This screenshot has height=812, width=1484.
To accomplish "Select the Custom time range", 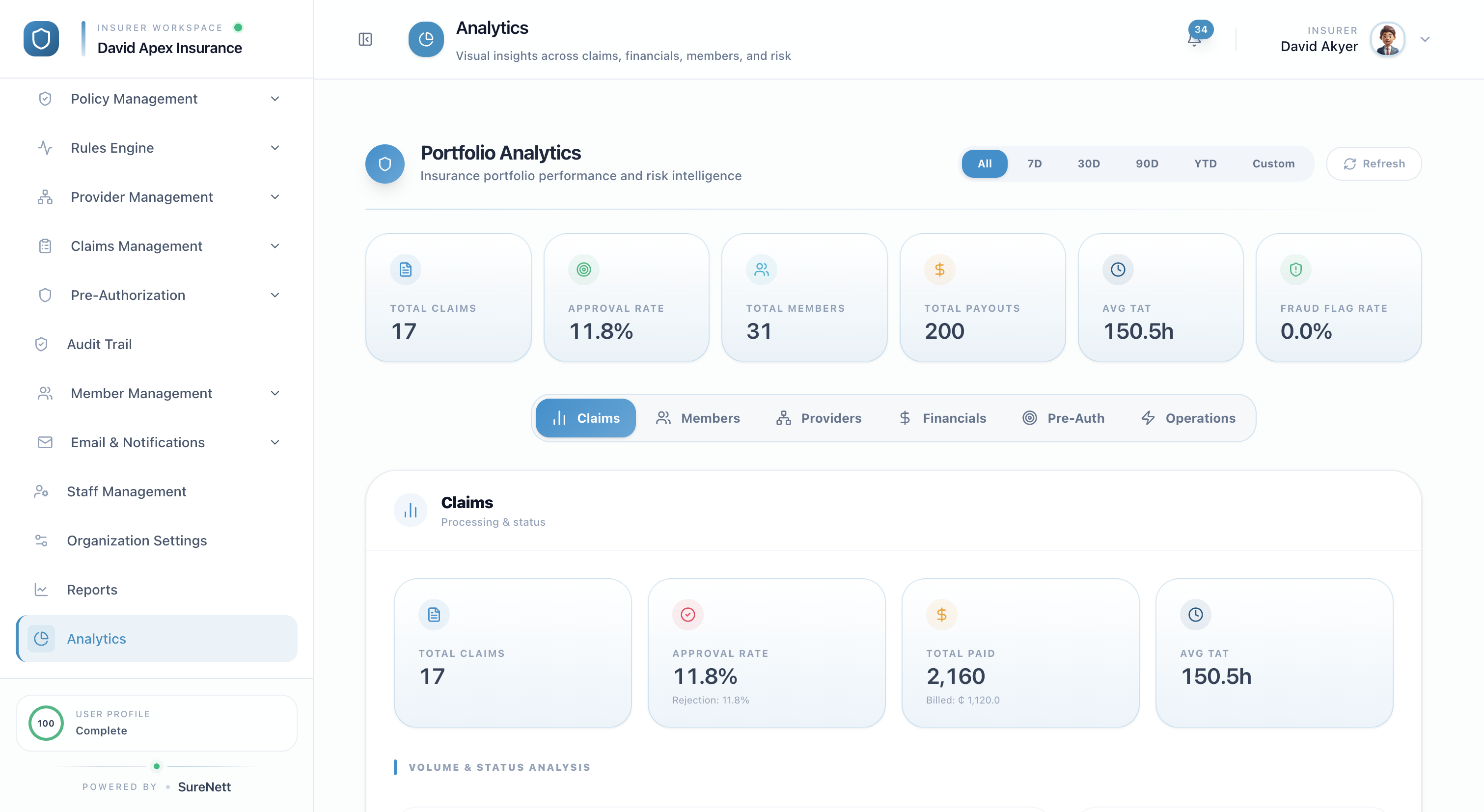I will (x=1273, y=163).
